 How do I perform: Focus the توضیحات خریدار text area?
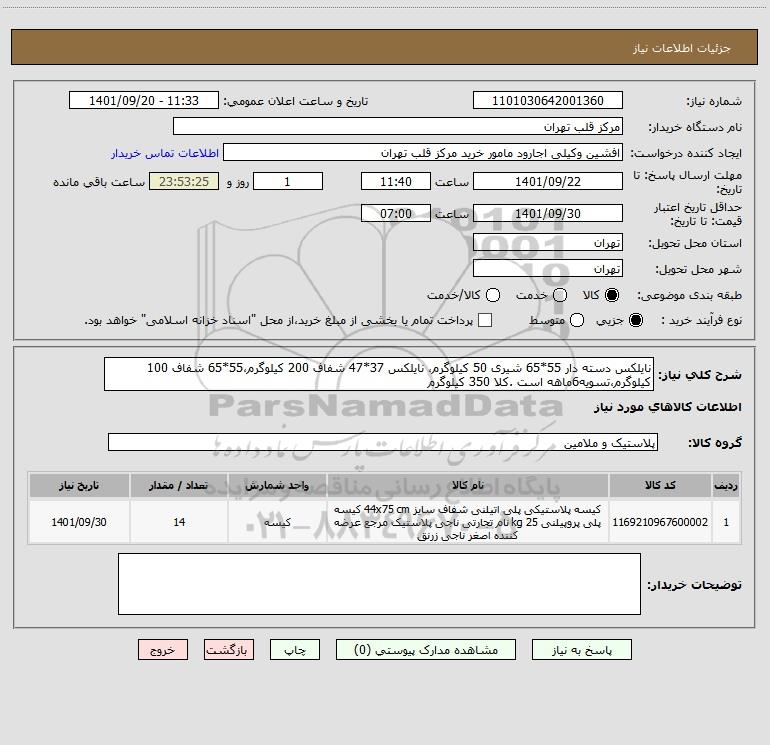379,584
